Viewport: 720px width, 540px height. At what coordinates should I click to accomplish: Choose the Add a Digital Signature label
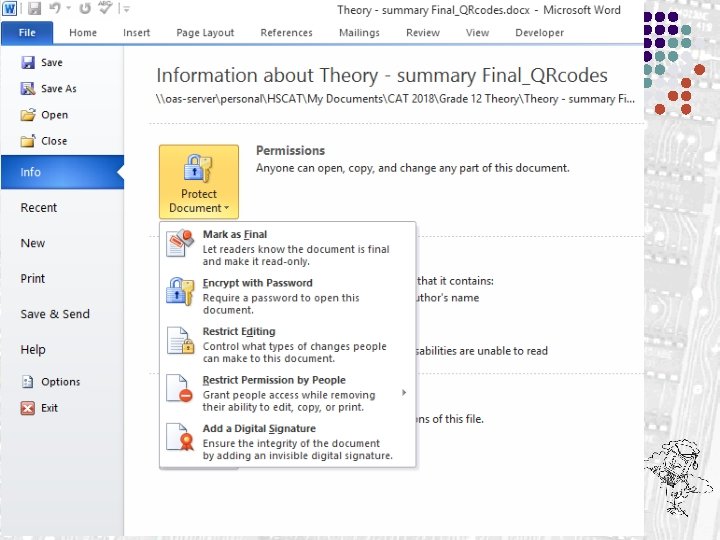click(259, 428)
